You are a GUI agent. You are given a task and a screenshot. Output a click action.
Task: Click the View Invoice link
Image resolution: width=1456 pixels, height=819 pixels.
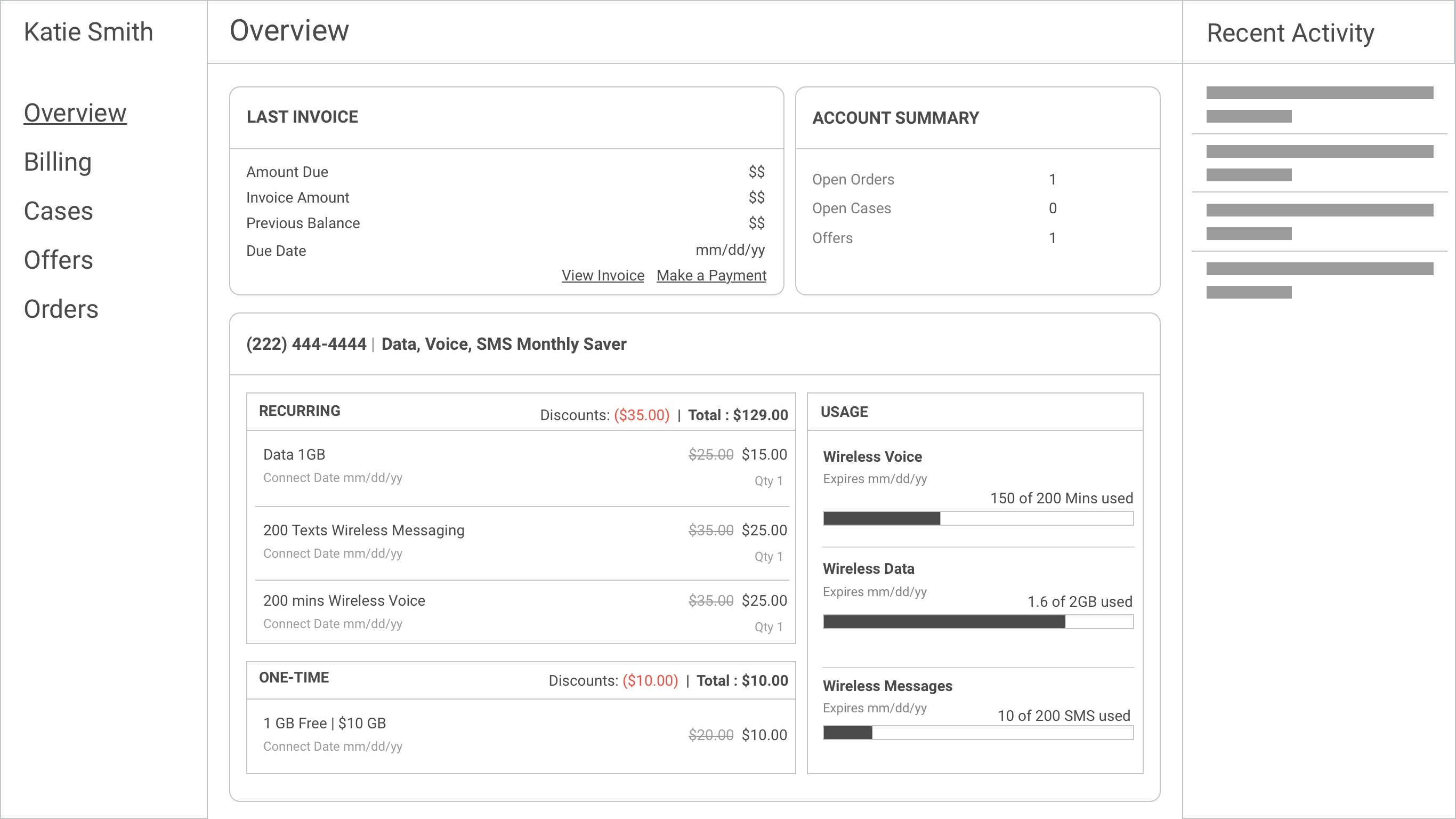pyautogui.click(x=603, y=276)
